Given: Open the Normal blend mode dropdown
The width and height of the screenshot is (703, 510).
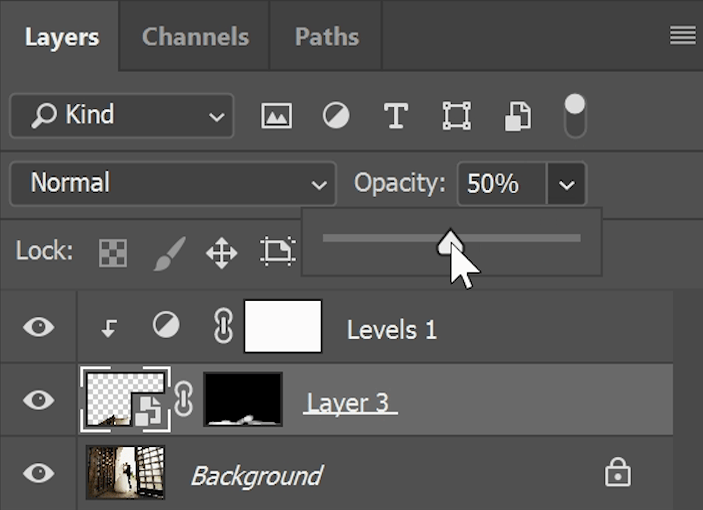Looking at the screenshot, I should 171,184.
